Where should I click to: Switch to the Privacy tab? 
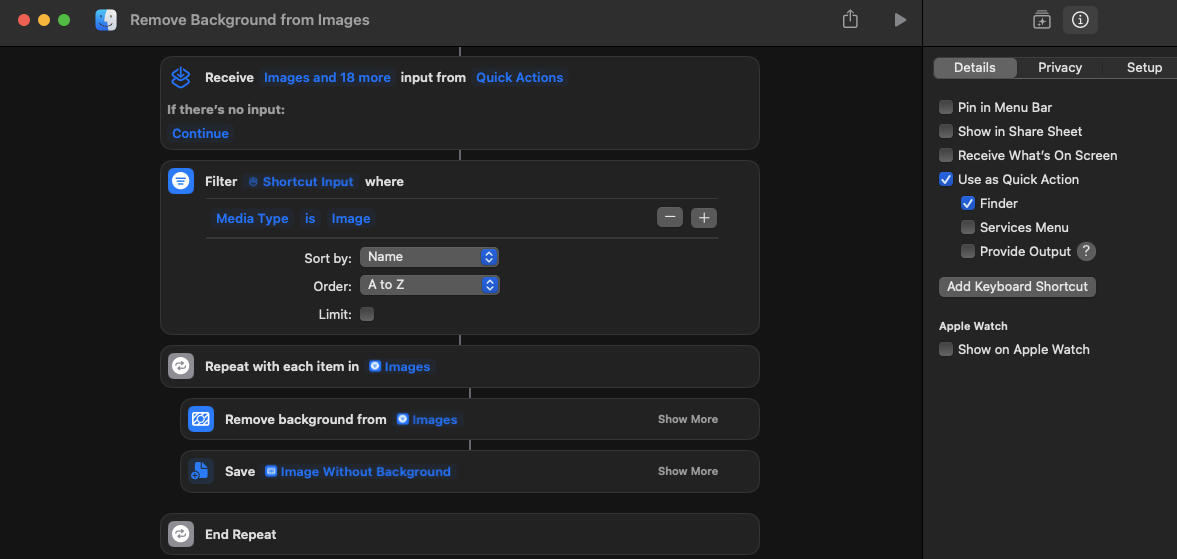1060,68
